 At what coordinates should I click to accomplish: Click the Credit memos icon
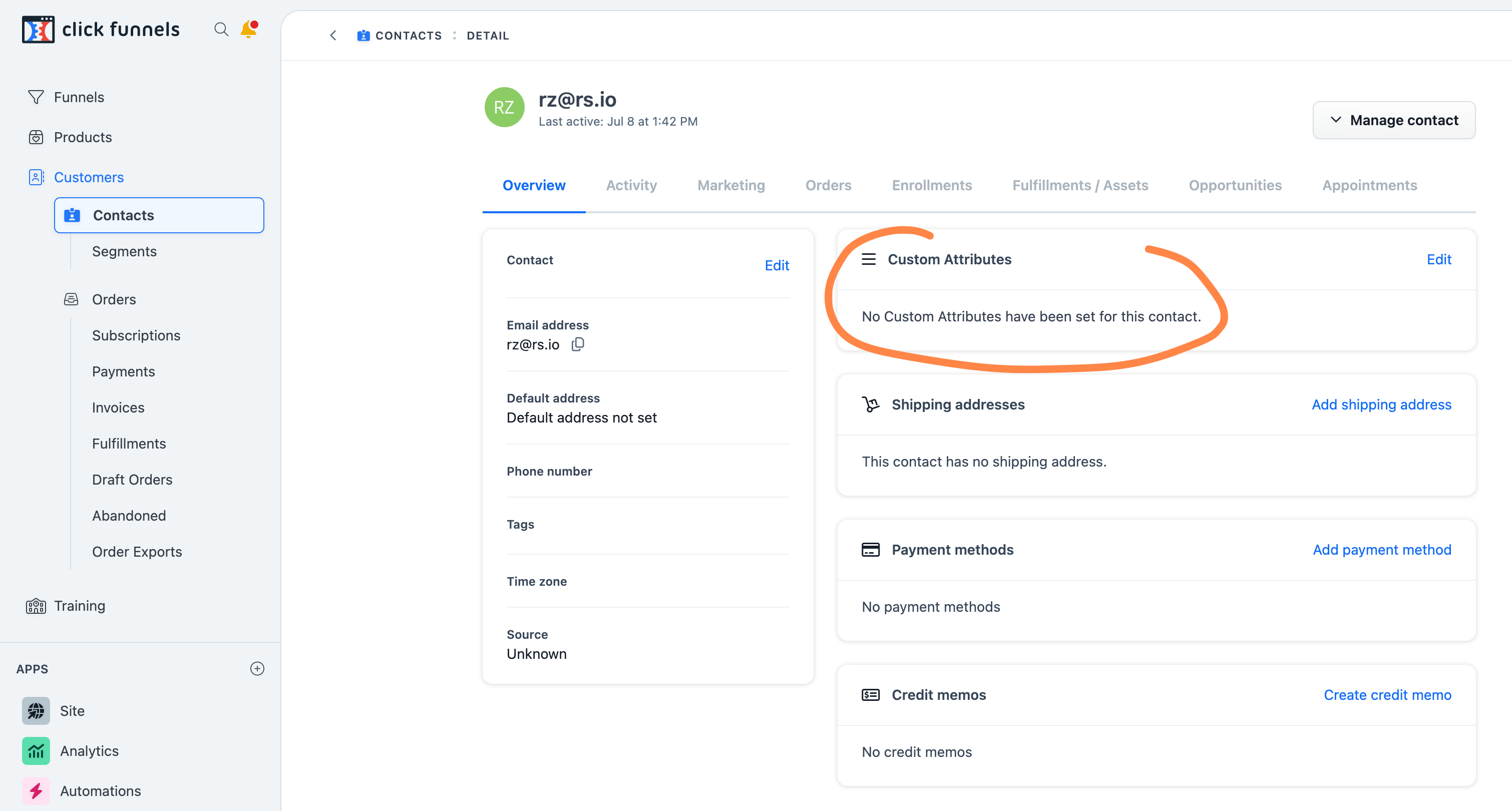click(871, 695)
